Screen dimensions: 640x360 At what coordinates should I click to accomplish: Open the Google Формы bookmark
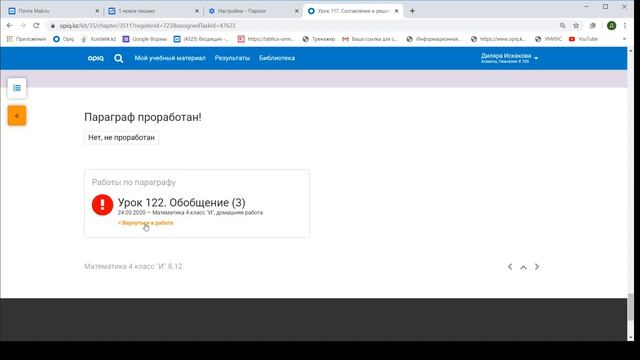145,39
